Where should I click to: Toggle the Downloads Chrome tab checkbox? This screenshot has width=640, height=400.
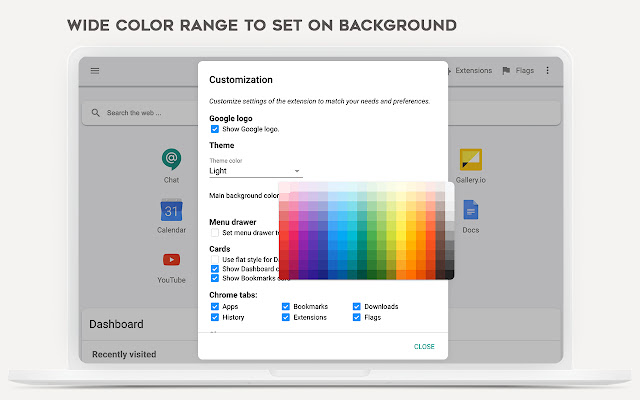(357, 306)
